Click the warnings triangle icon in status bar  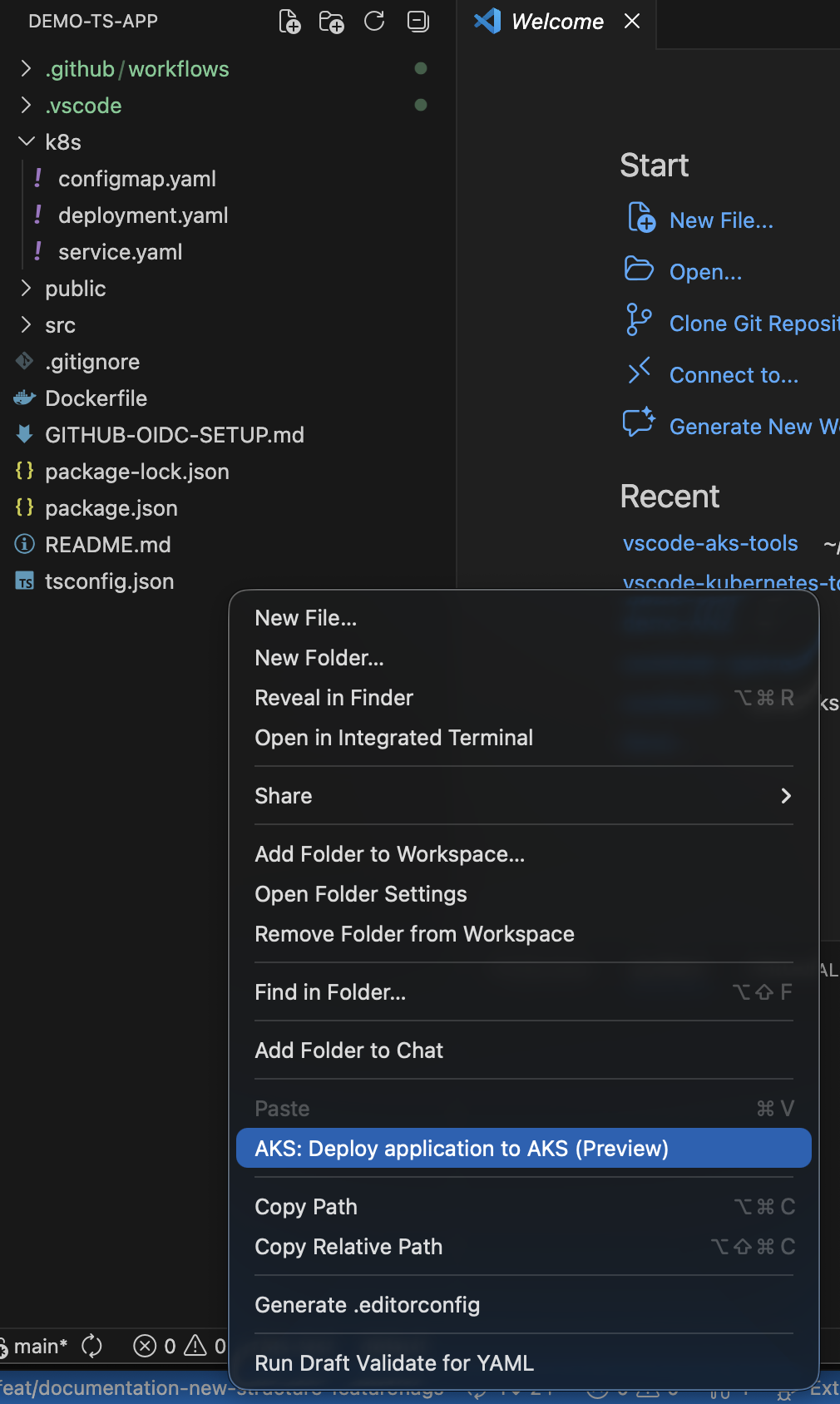195,1346
